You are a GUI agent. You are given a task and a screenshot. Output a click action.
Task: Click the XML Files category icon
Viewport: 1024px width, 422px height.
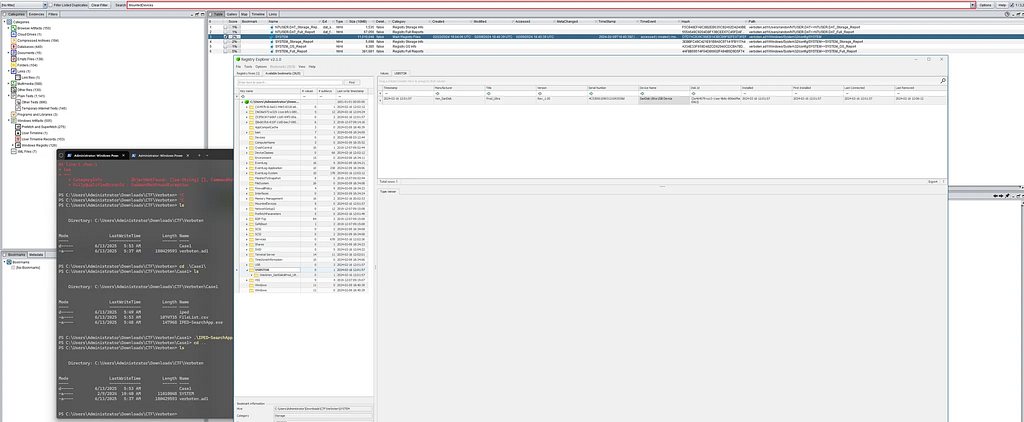14,152
